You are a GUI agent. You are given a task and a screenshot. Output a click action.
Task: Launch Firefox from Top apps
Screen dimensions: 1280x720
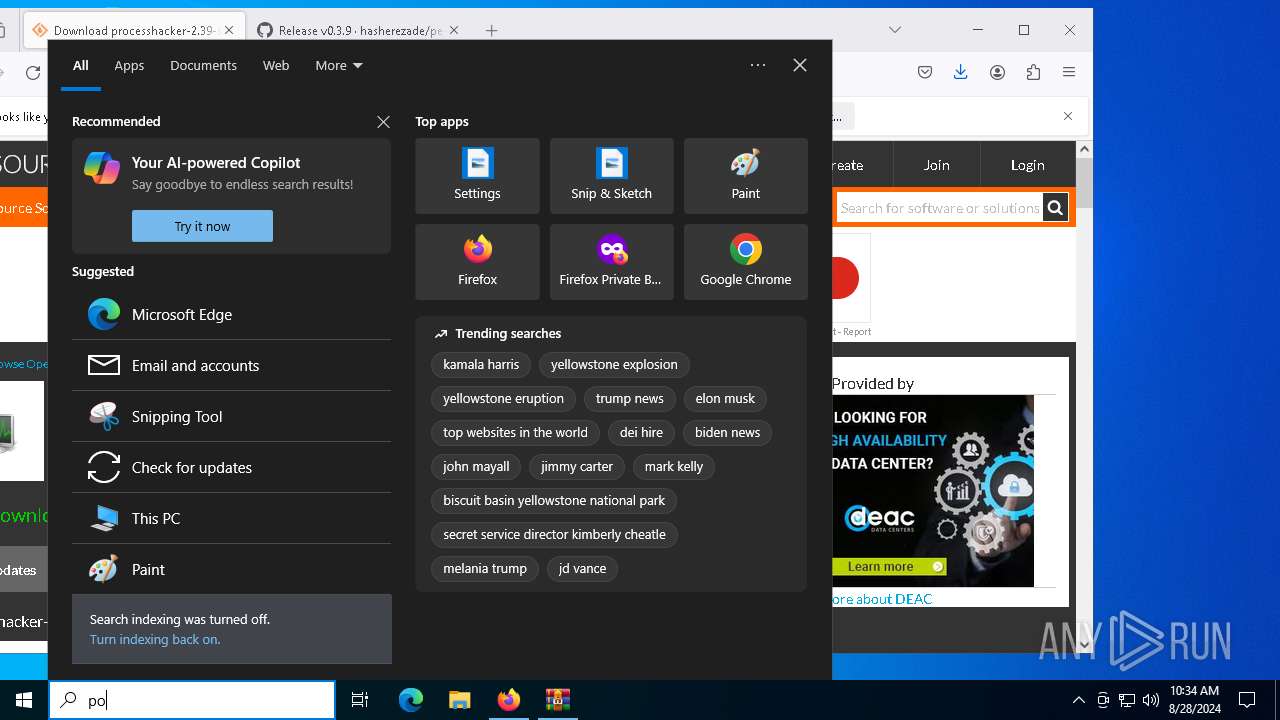tap(477, 262)
